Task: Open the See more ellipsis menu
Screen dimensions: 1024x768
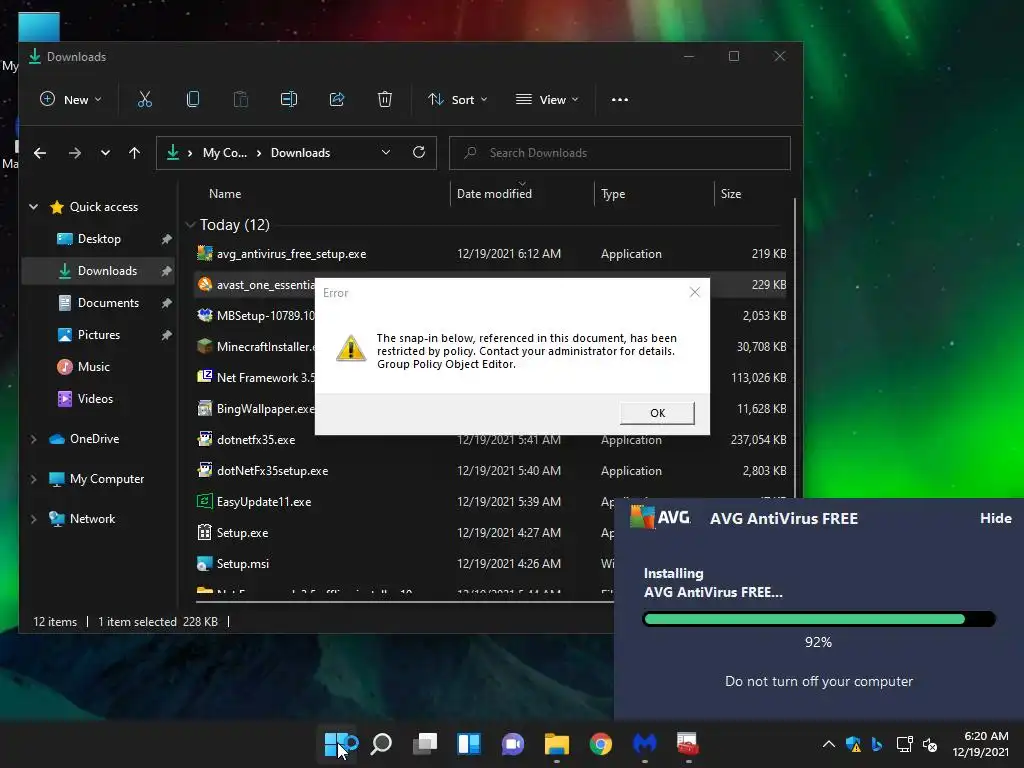Action: 620,100
